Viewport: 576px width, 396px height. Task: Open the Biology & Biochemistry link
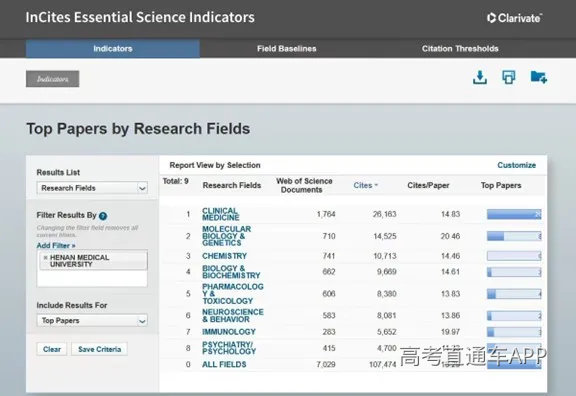pos(231,272)
